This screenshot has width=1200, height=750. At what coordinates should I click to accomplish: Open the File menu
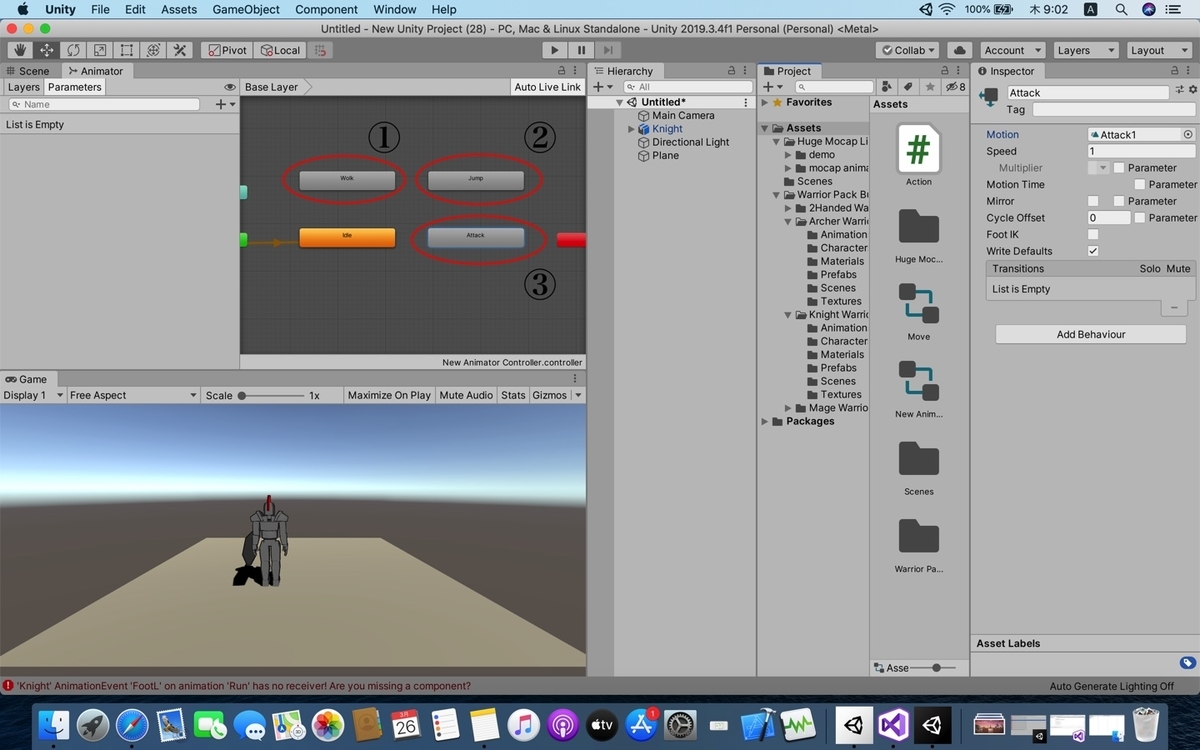pos(100,9)
